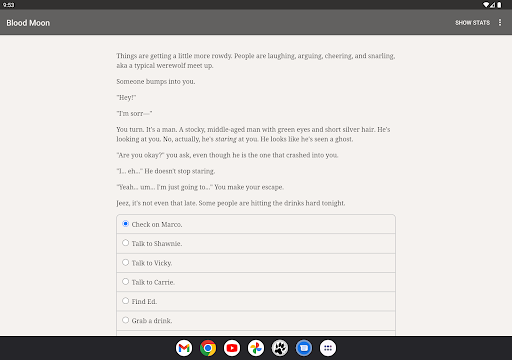Click the Show Stats button

(x=473, y=23)
